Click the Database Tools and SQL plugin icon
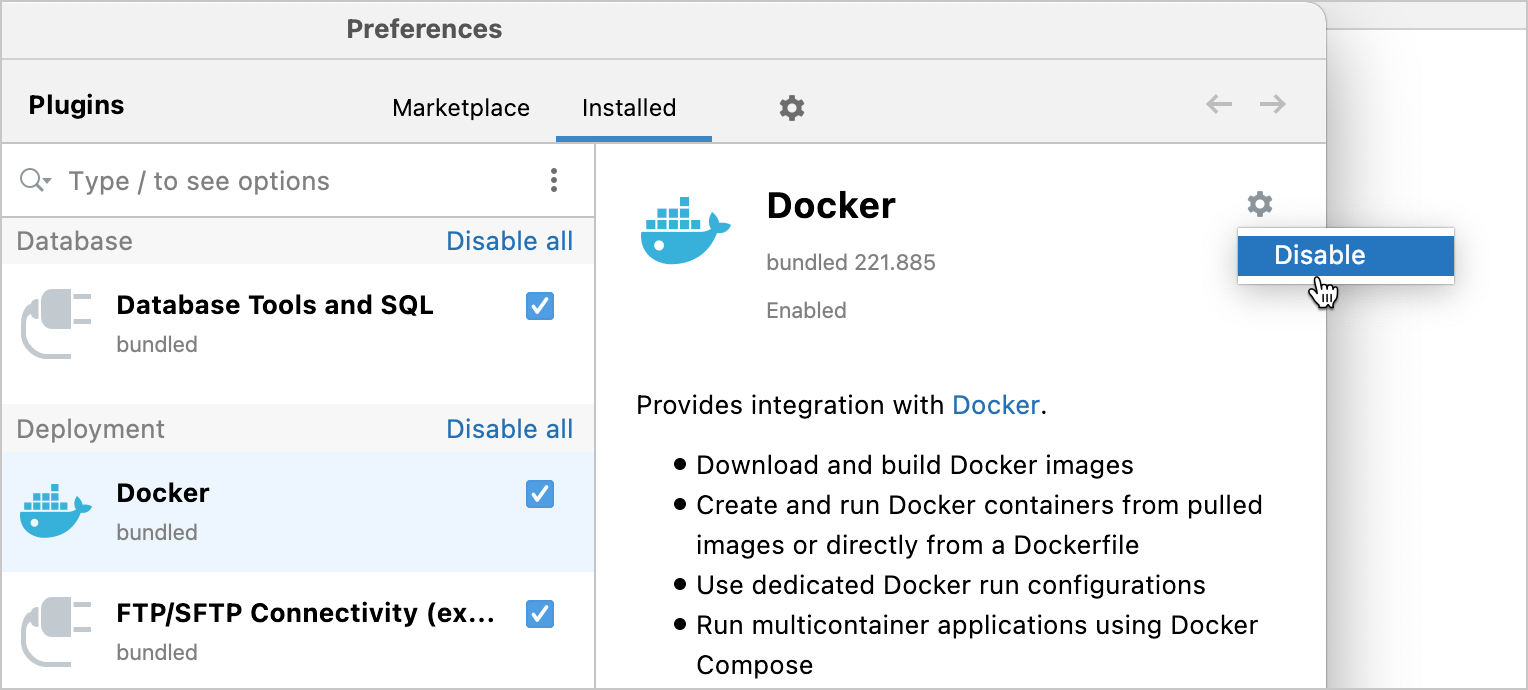Screen dimensions: 1528x690 click(x=55, y=322)
